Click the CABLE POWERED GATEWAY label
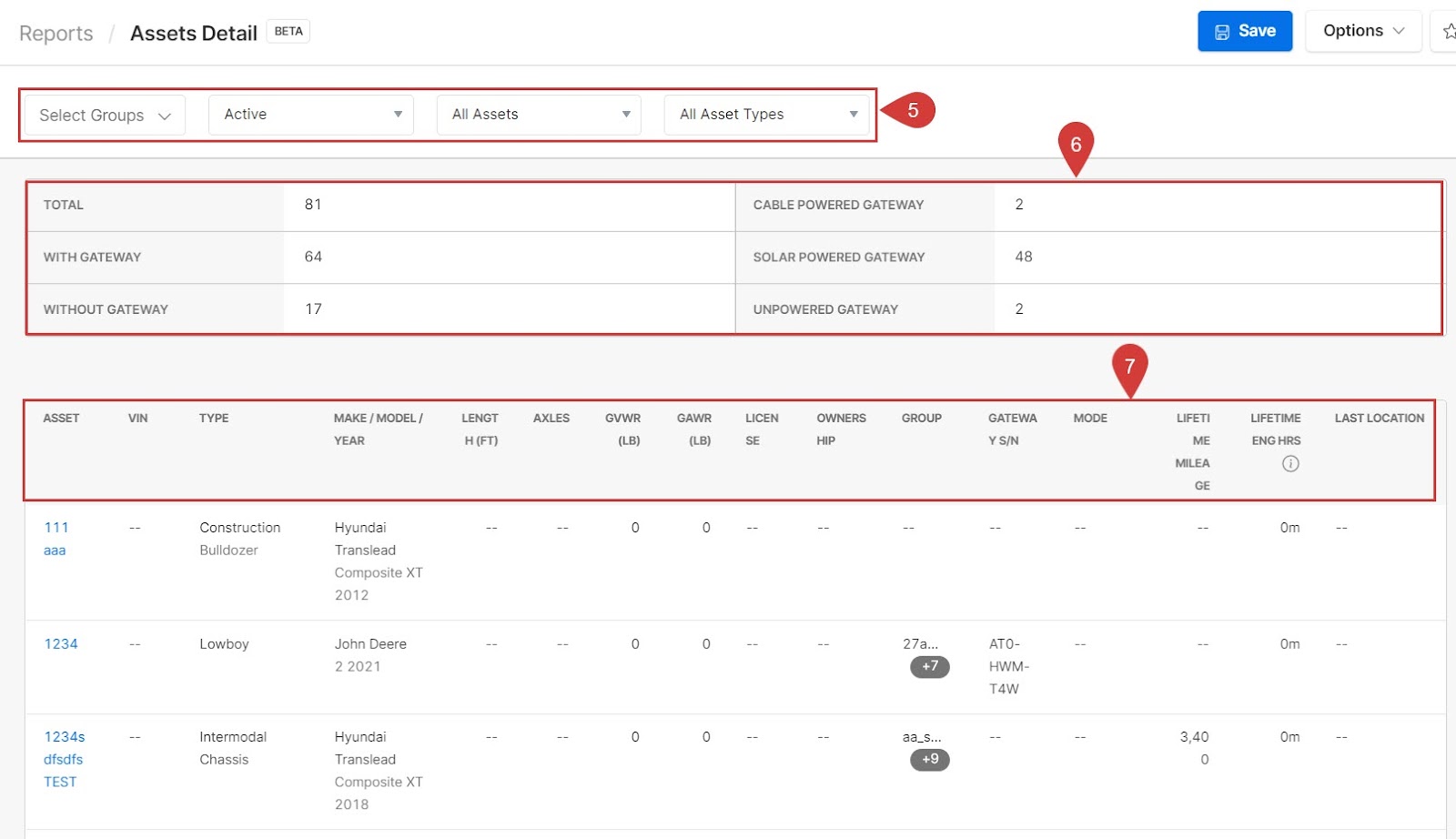This screenshot has width=1456, height=839. 838,205
